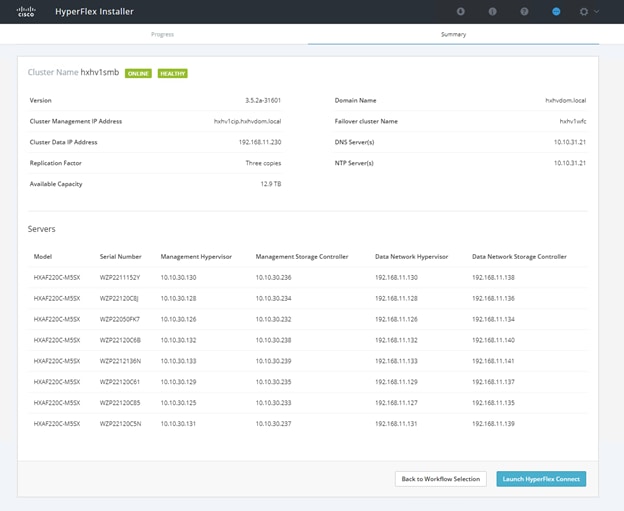Open the settings gear icon
Image resolution: width=624 pixels, height=511 pixels.
583,12
